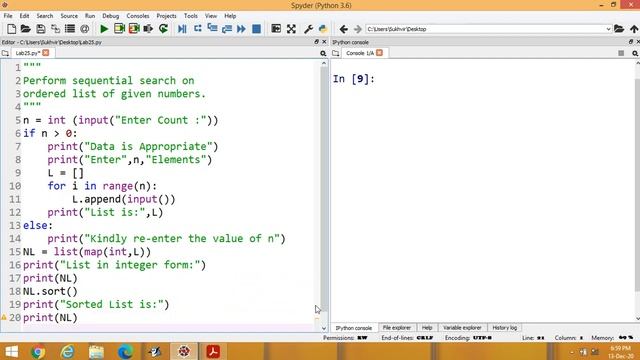
Task: Step into function debug icon
Action: tap(212, 29)
